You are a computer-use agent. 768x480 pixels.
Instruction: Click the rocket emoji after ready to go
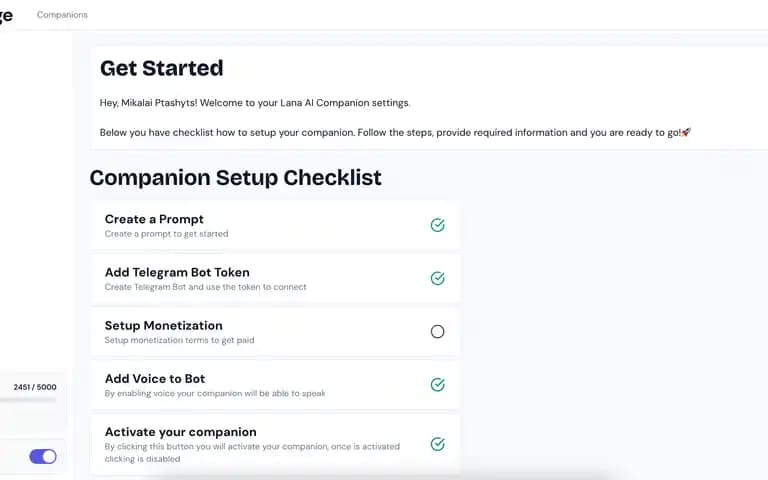pyautogui.click(x=686, y=132)
